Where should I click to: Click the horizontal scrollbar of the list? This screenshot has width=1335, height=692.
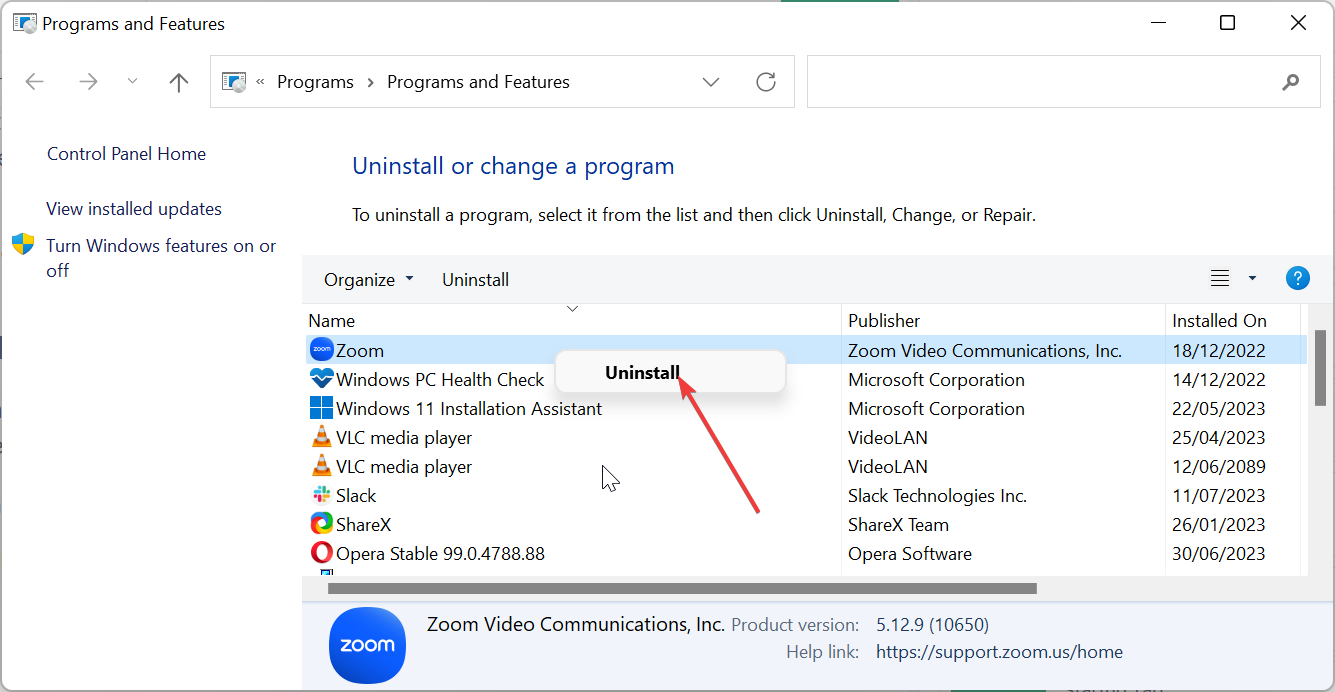click(x=682, y=588)
